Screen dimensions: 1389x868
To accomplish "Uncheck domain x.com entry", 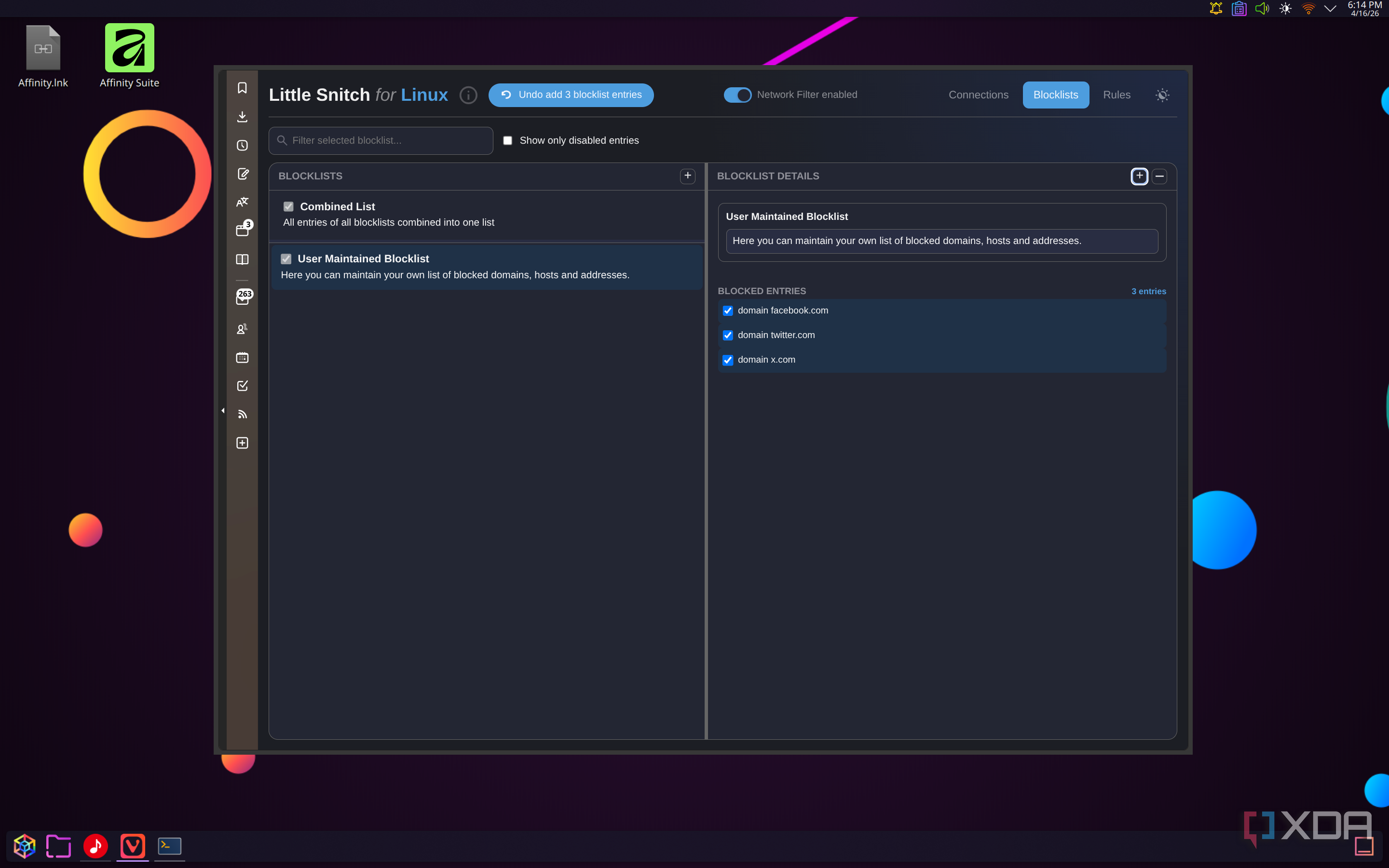I will tap(728, 360).
